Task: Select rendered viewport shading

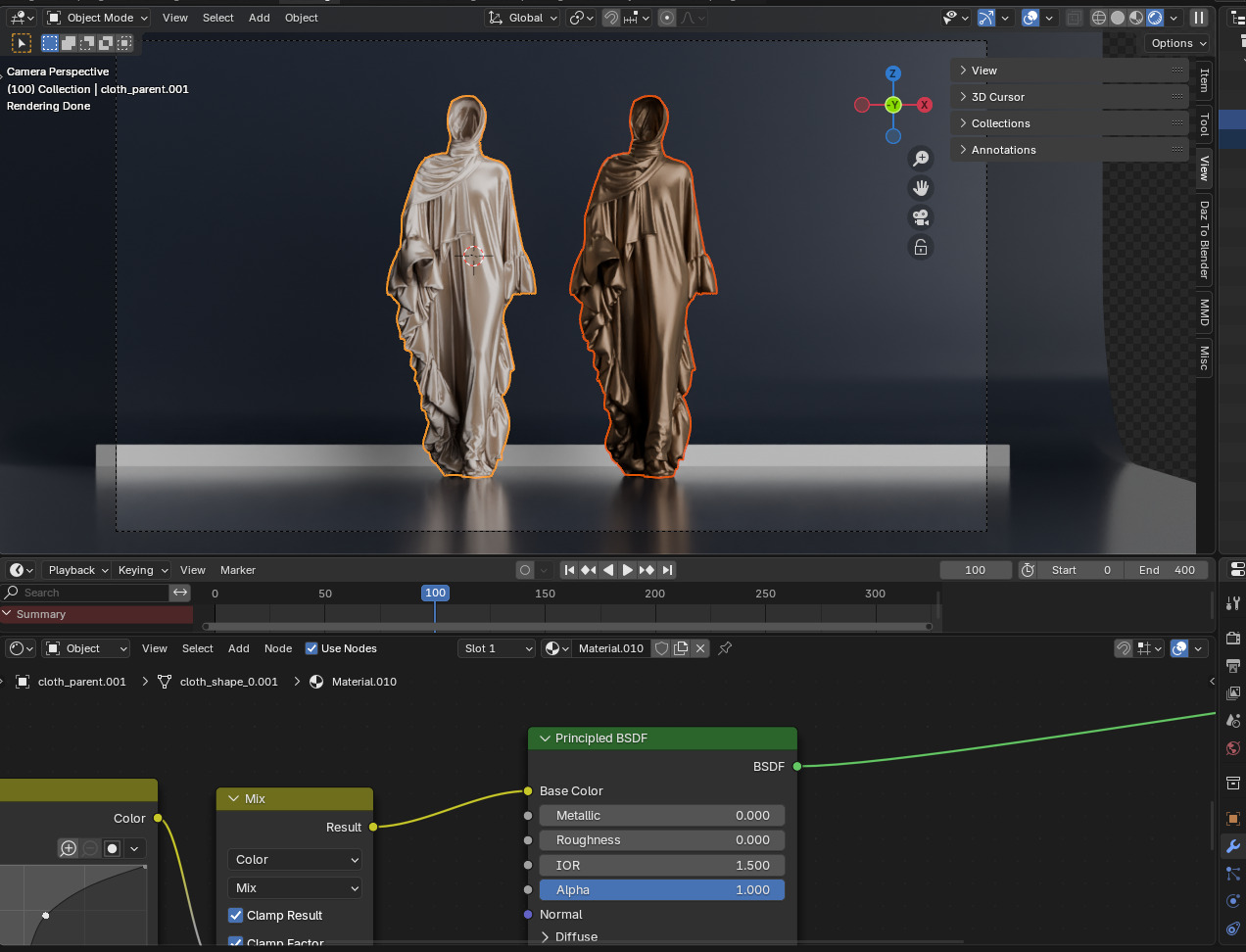Action: [1155, 18]
